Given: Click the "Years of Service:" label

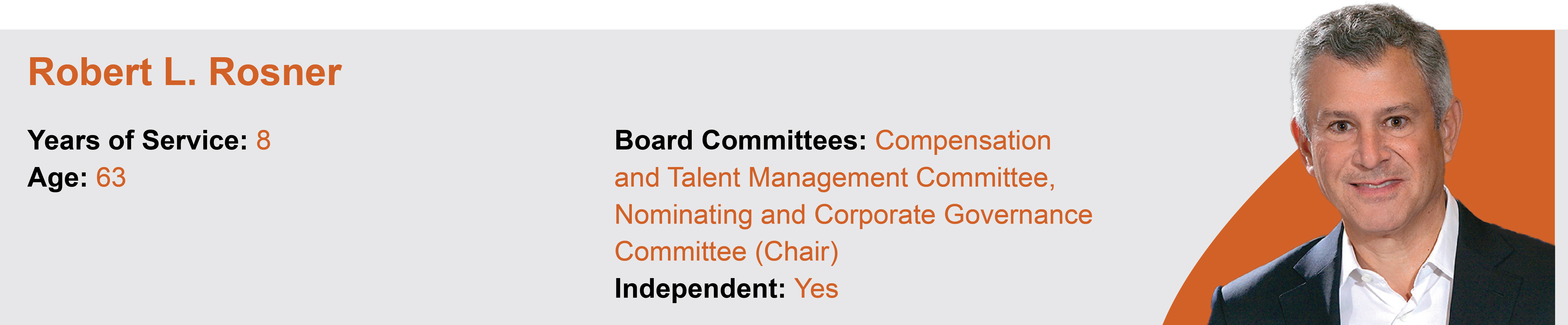Looking at the screenshot, I should [x=138, y=140].
